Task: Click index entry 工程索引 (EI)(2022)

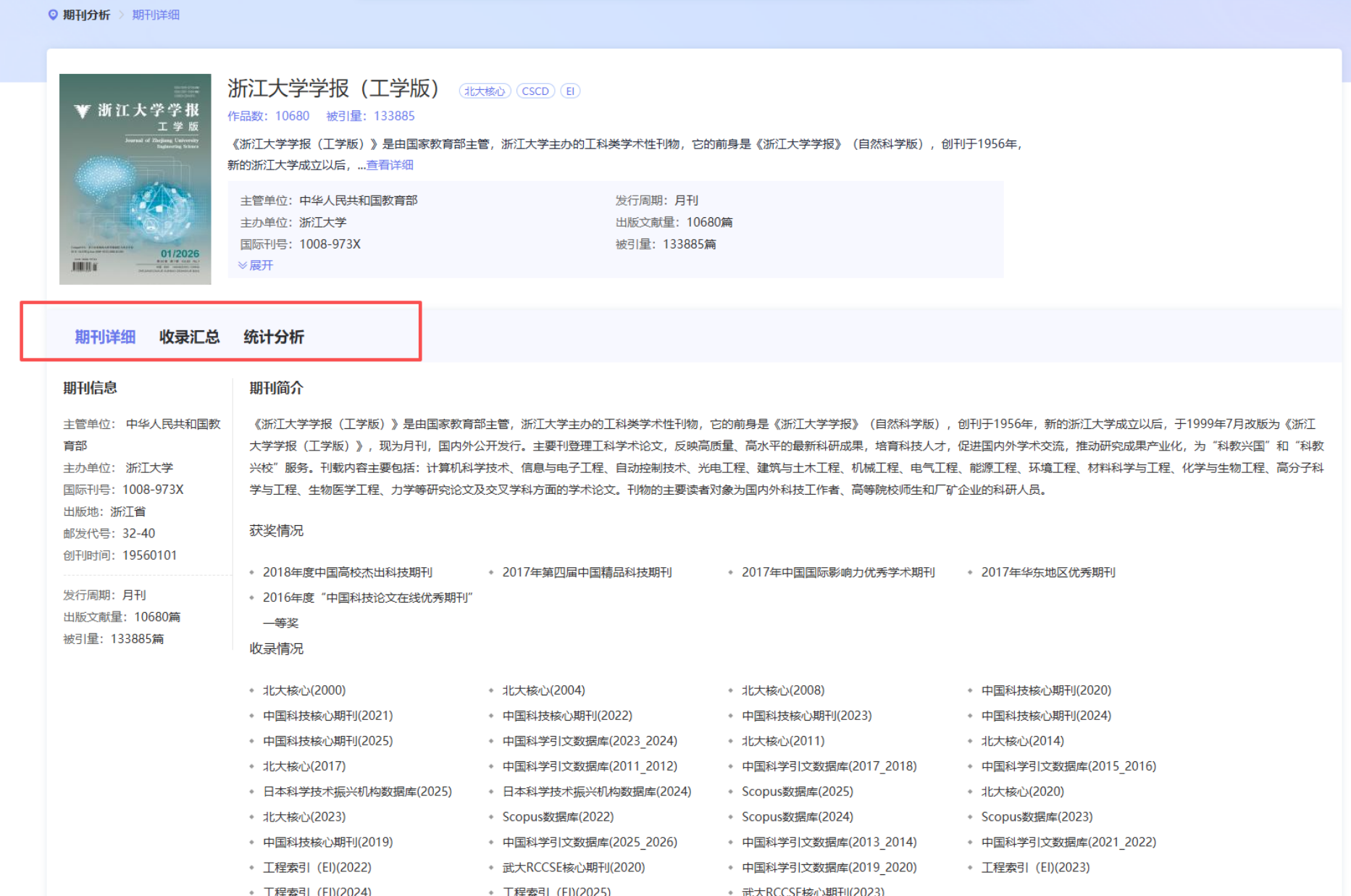Action: [317, 868]
